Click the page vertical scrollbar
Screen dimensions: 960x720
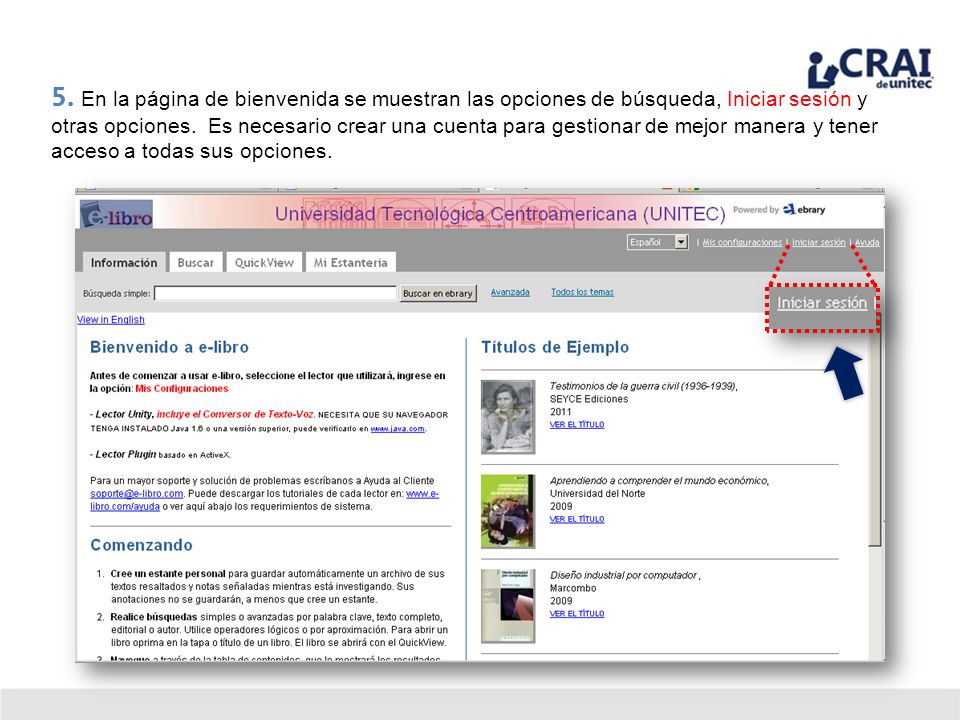point(876,441)
